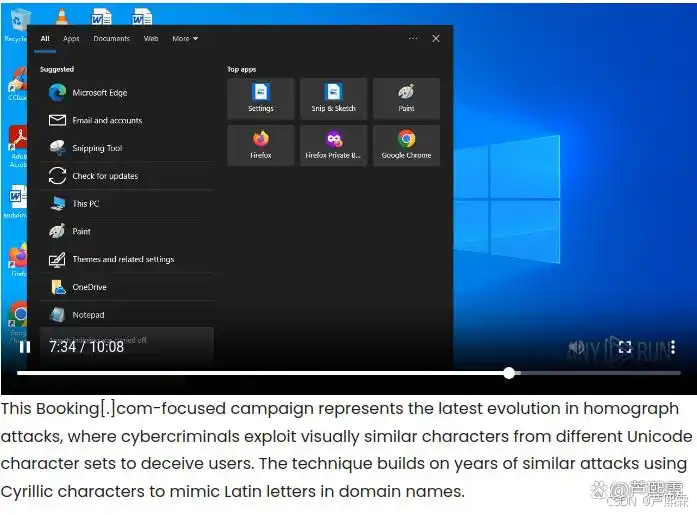Open Email and accounts suggestion

click(x=127, y=120)
